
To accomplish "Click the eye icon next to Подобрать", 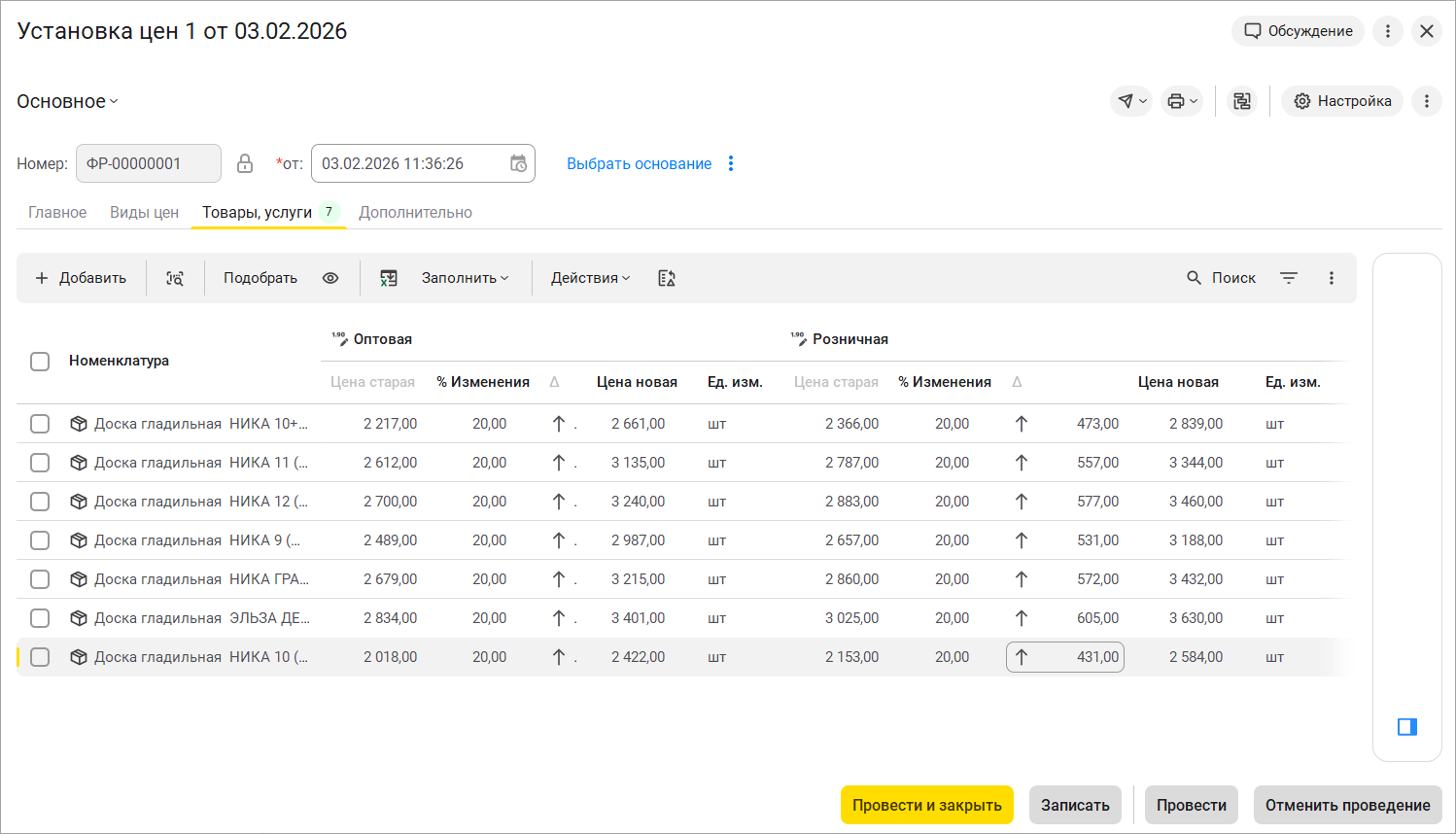I will click(x=330, y=278).
